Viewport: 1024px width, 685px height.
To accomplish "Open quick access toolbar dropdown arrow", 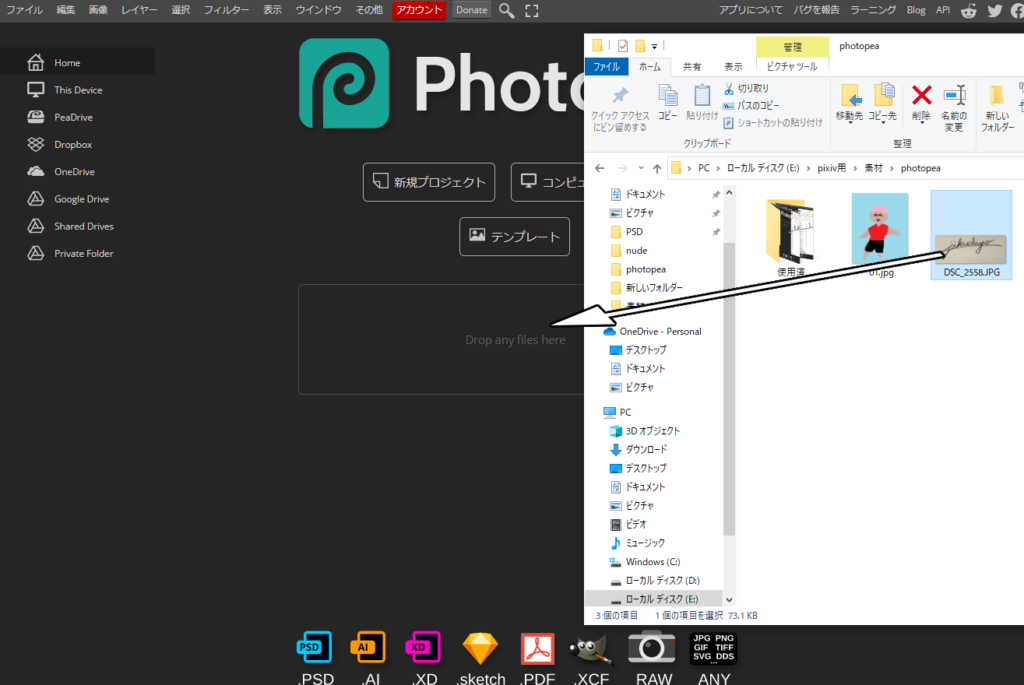I will pyautogui.click(x=654, y=46).
